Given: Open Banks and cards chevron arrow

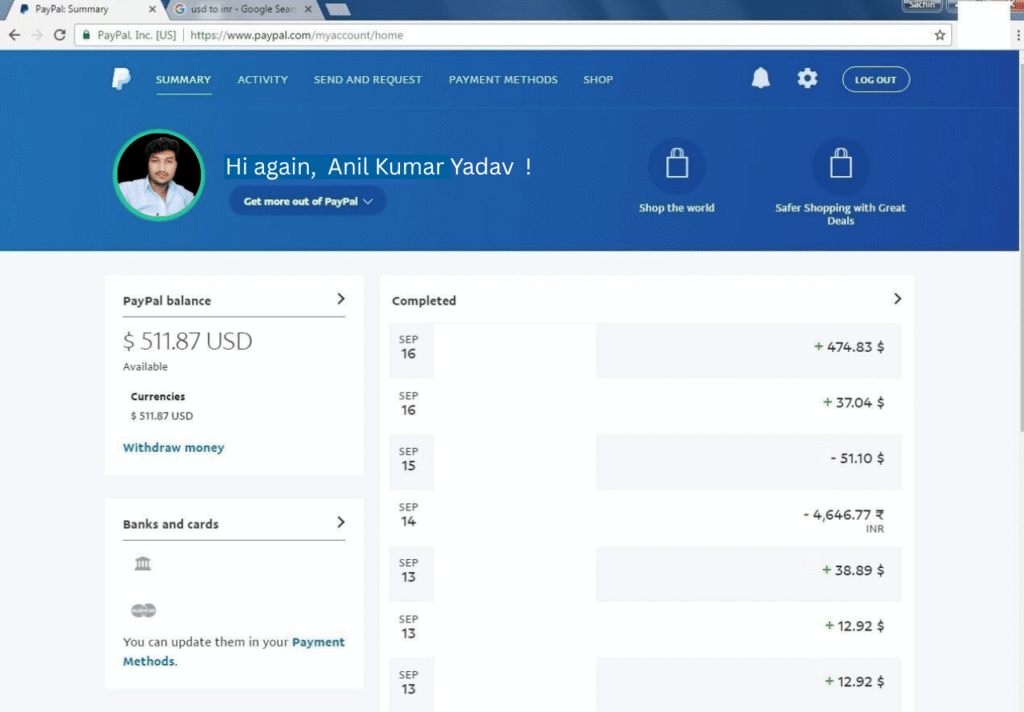Looking at the screenshot, I should click(341, 523).
